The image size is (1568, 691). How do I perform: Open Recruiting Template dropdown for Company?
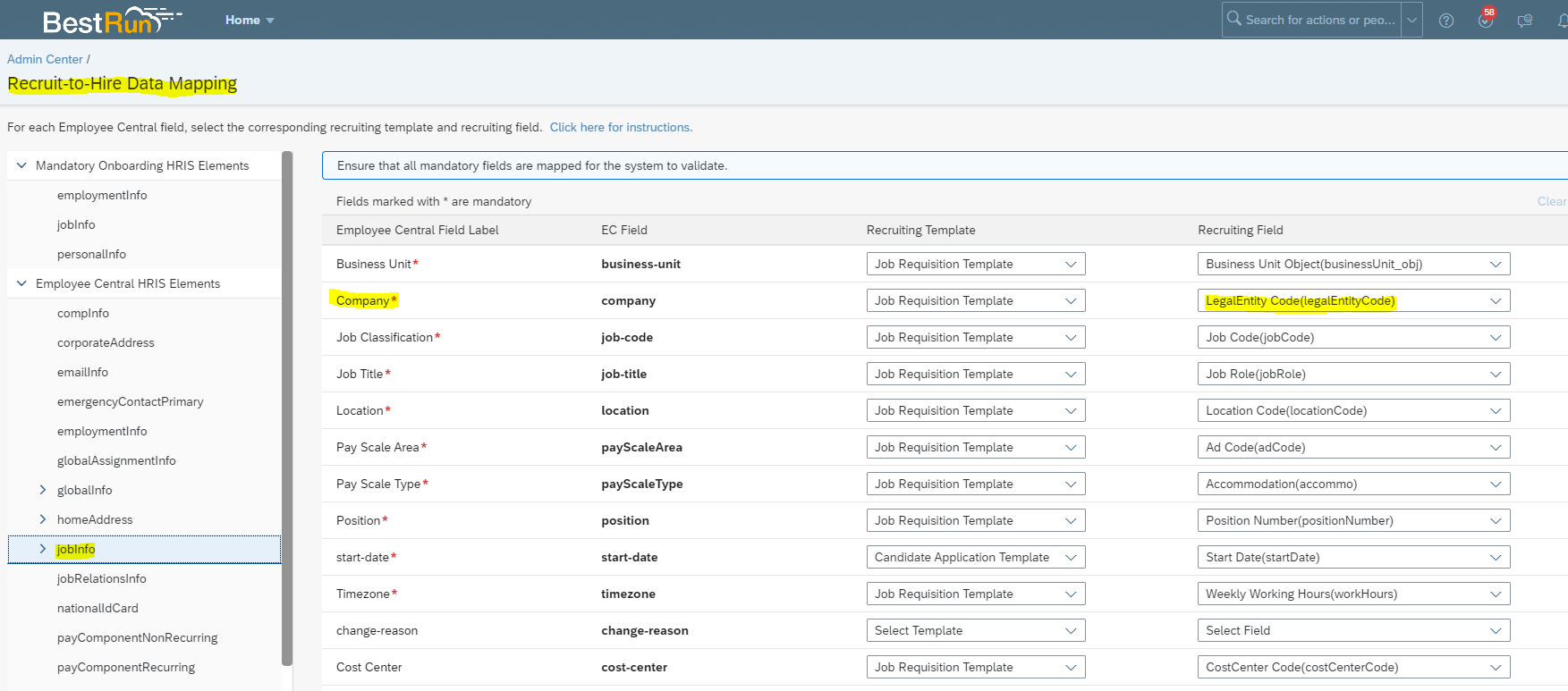point(976,300)
